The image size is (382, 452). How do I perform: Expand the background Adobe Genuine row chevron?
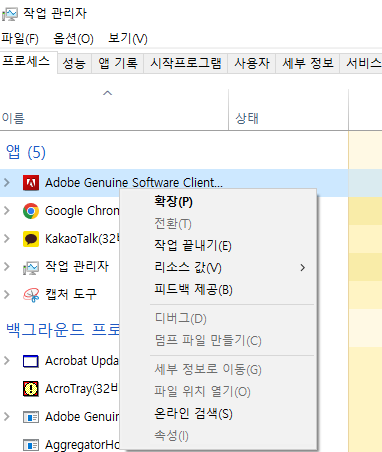coord(7,416)
